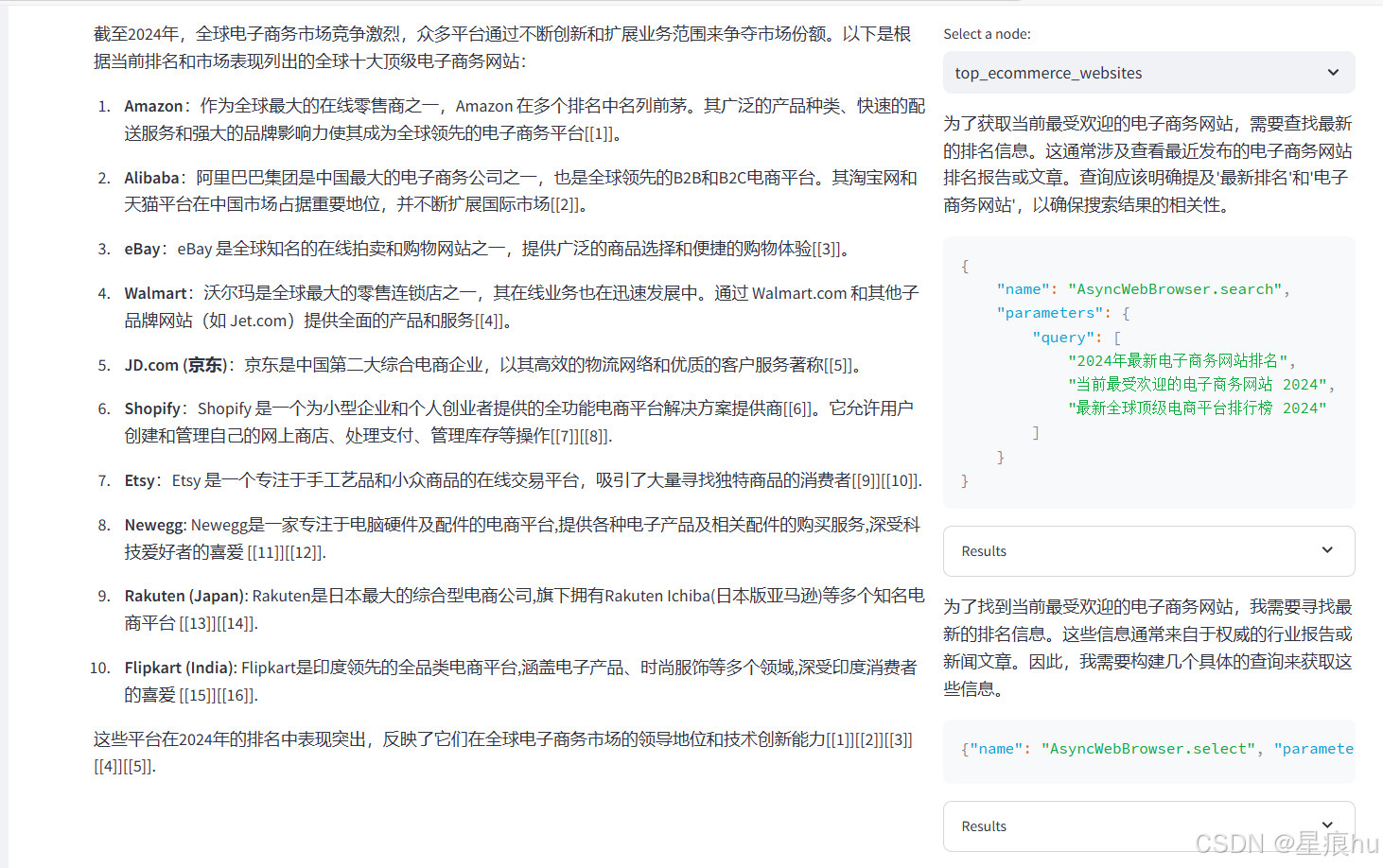This screenshot has height=868, width=1383.
Task: Click citations [[11]][[12]] after the Newegg description
Action: pyautogui.click(x=286, y=552)
